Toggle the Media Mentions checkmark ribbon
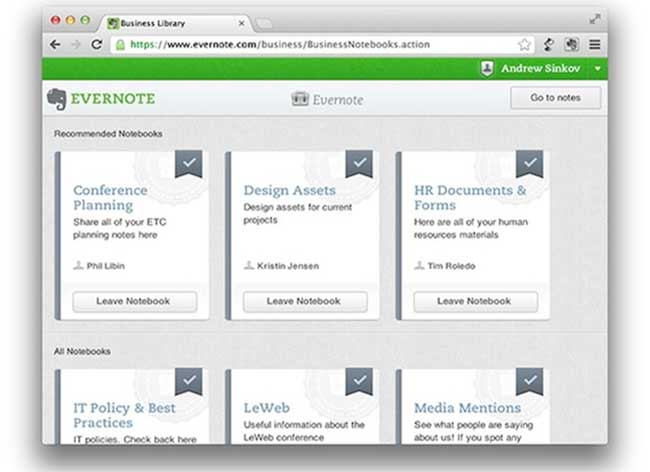This screenshot has width=650, height=472. (529, 382)
